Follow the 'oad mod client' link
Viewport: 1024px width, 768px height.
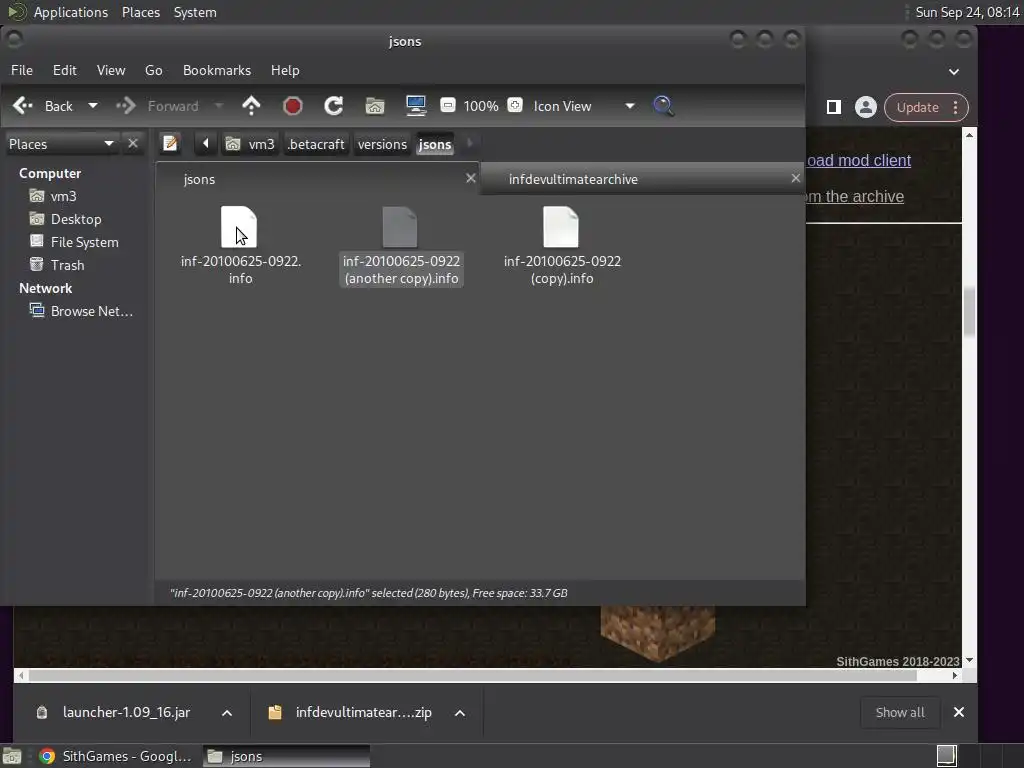(859, 160)
